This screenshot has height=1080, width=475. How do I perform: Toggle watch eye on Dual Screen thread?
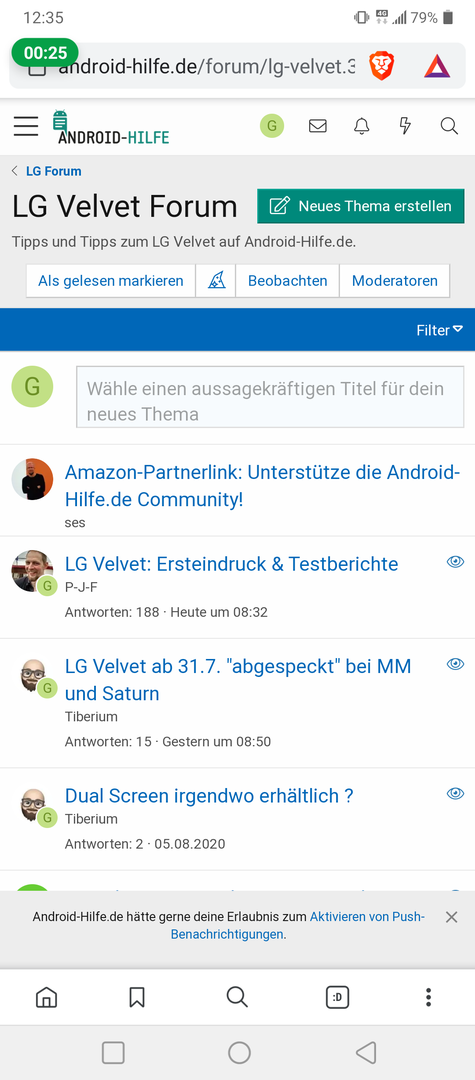tap(455, 793)
